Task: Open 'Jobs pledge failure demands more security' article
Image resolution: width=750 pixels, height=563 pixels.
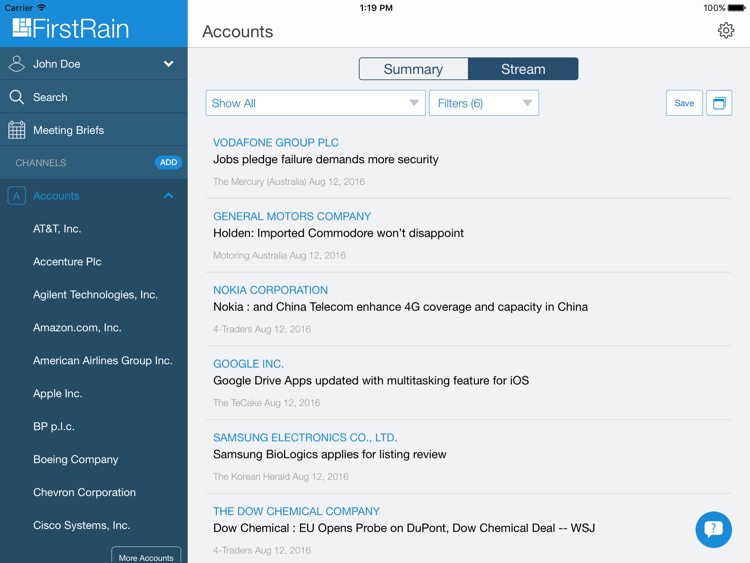Action: coord(325,159)
